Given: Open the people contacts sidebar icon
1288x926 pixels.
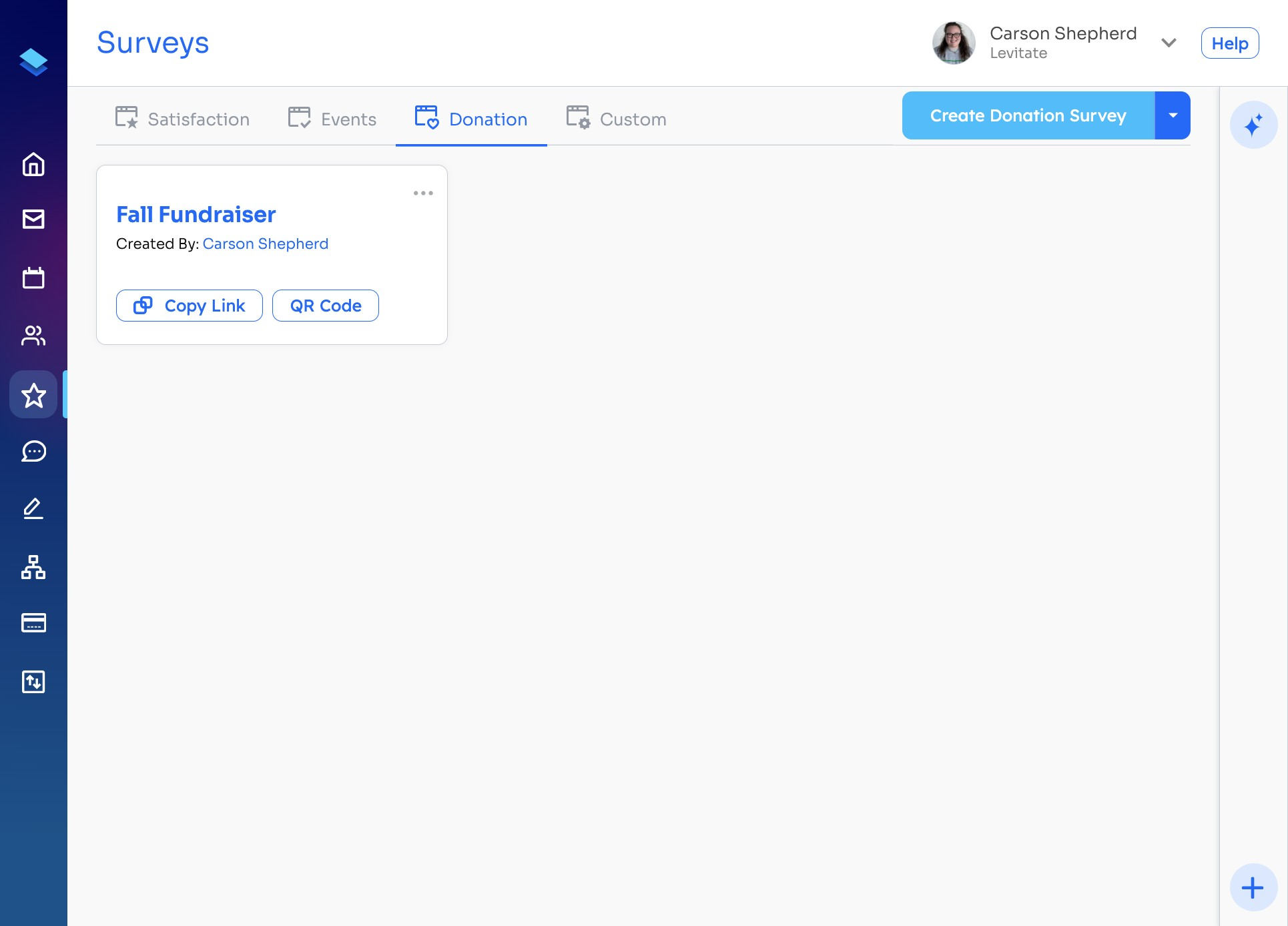Looking at the screenshot, I should [33, 335].
